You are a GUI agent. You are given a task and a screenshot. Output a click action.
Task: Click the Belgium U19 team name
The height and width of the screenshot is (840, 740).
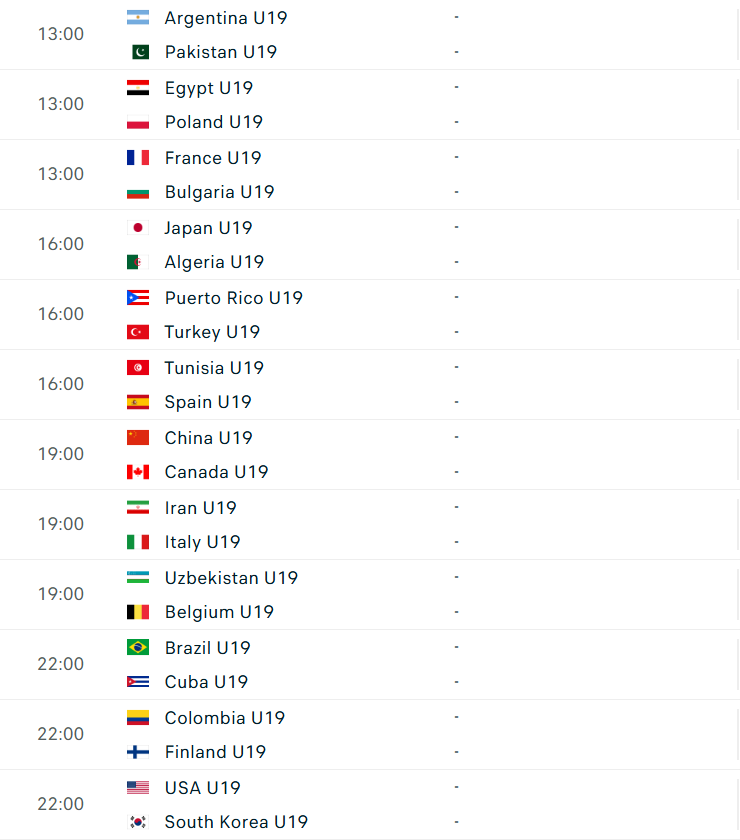tap(219, 612)
